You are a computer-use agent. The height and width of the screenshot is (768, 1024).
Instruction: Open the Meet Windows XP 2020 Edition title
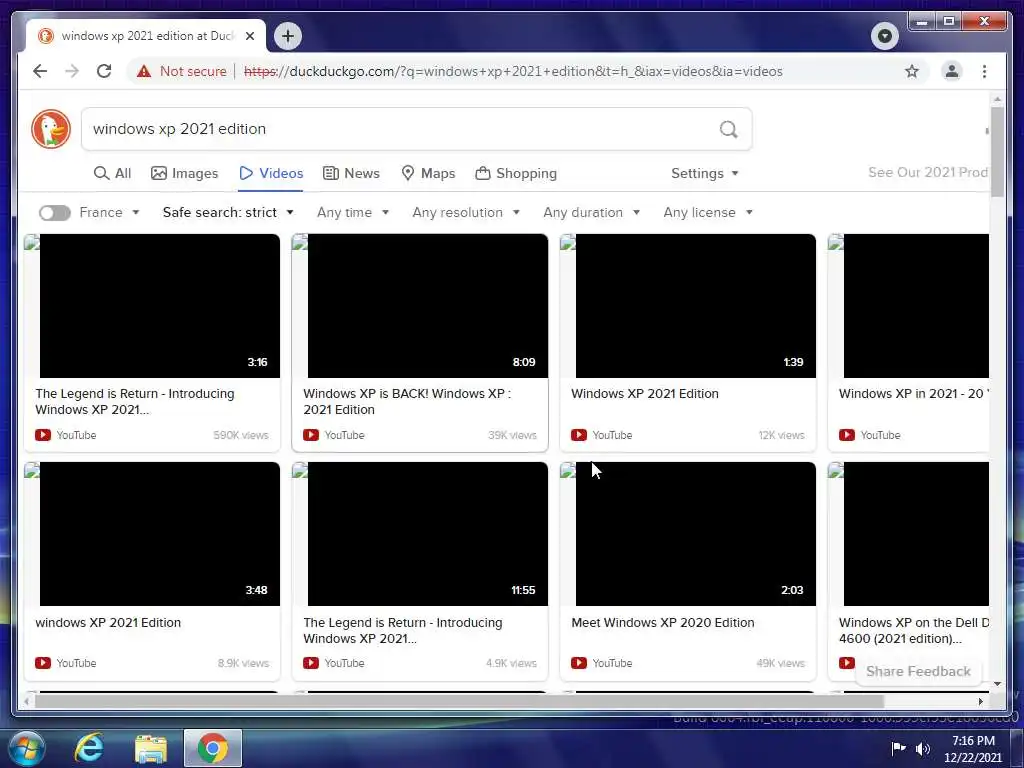coord(663,622)
